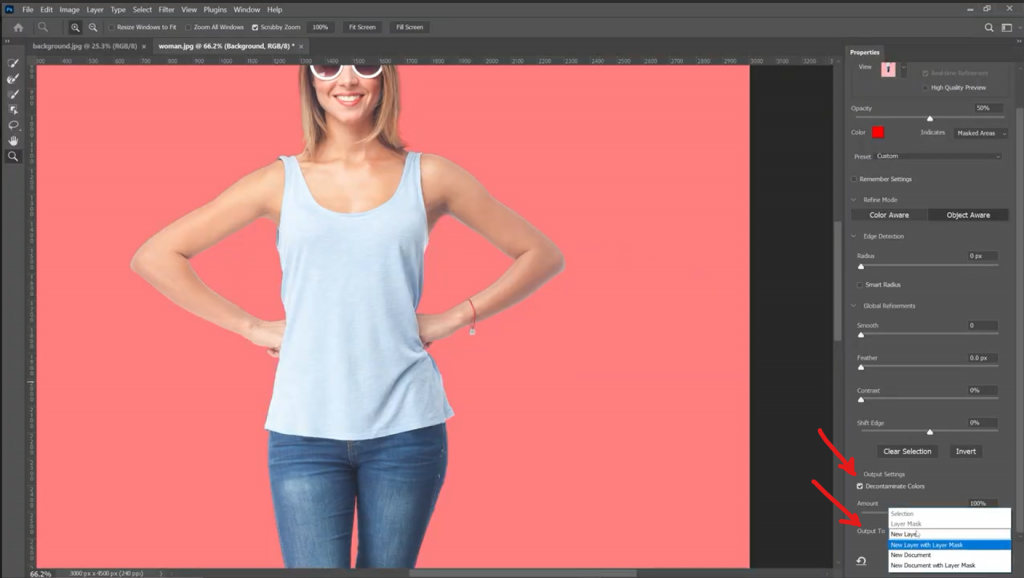Viewport: 1024px width, 578px height.
Task: Open the Plugins menu
Action: (x=215, y=10)
